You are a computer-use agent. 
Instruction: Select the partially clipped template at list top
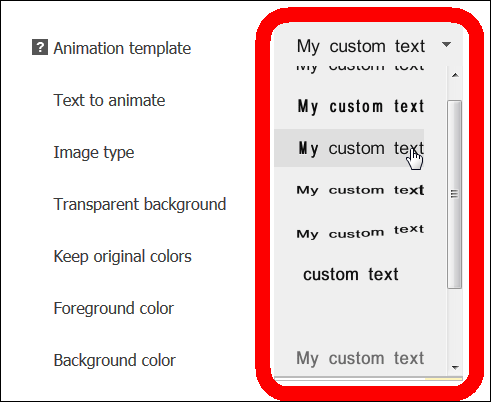click(360, 68)
